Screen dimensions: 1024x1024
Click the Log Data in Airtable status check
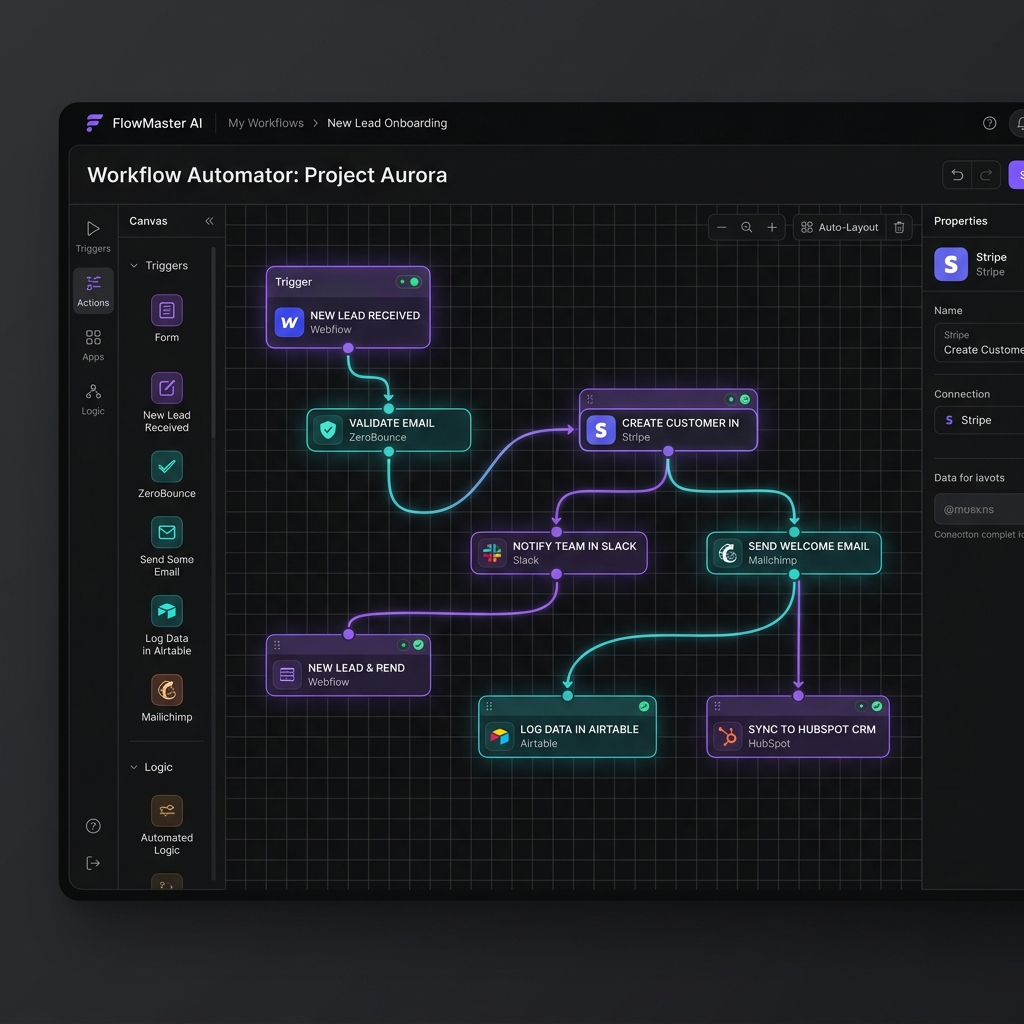[644, 706]
